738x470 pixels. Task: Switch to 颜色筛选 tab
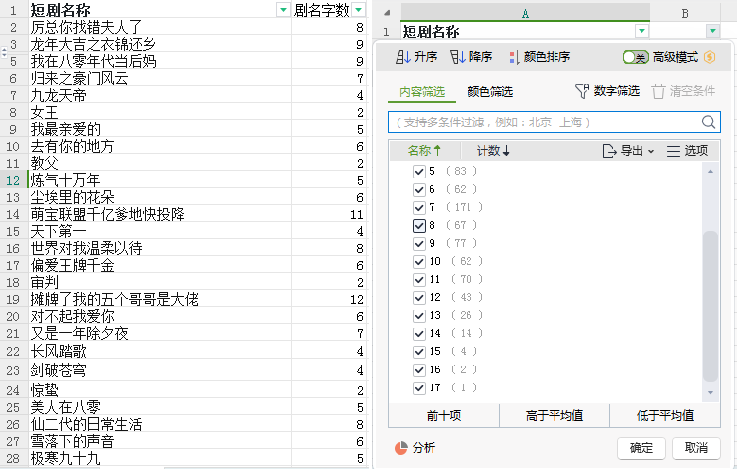[490, 91]
